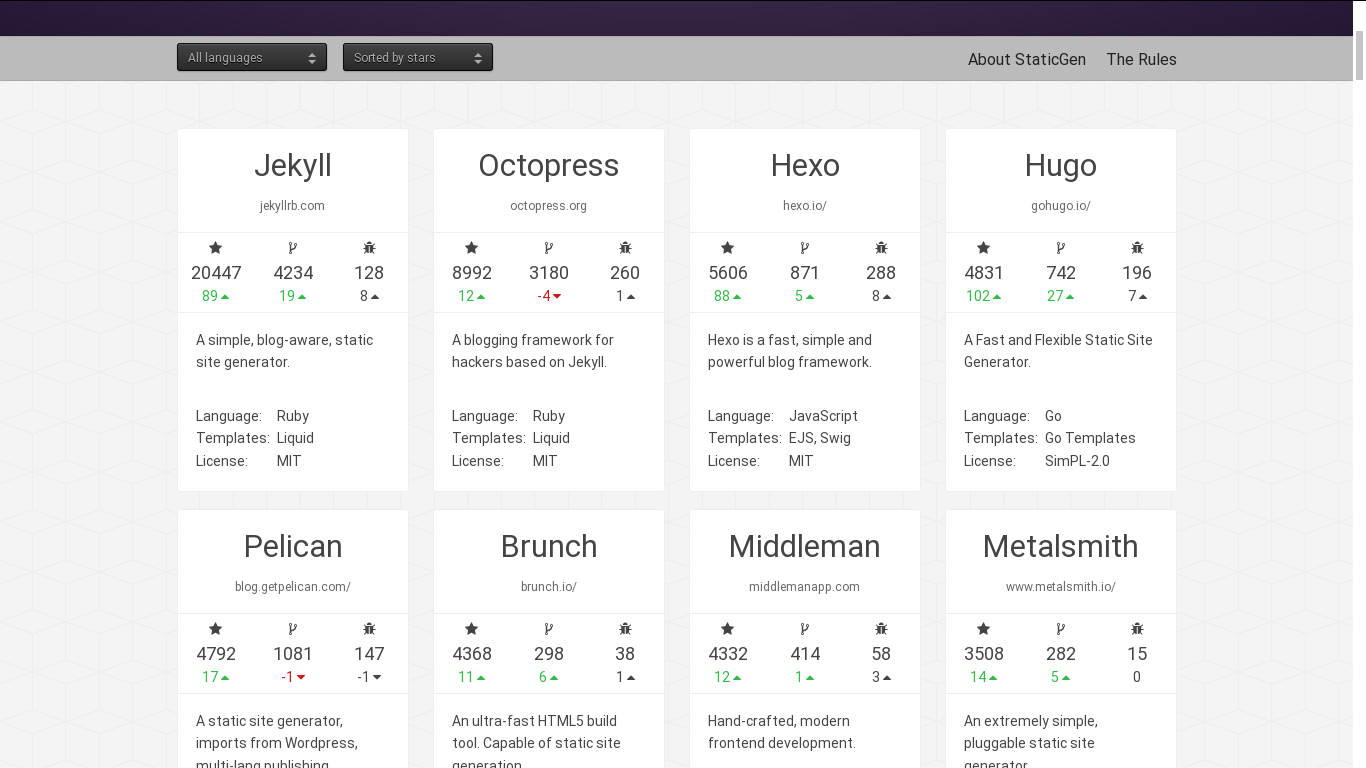Click the SimPL-2.0 license value on Hugo
This screenshot has width=1366, height=768.
coord(1077,461)
